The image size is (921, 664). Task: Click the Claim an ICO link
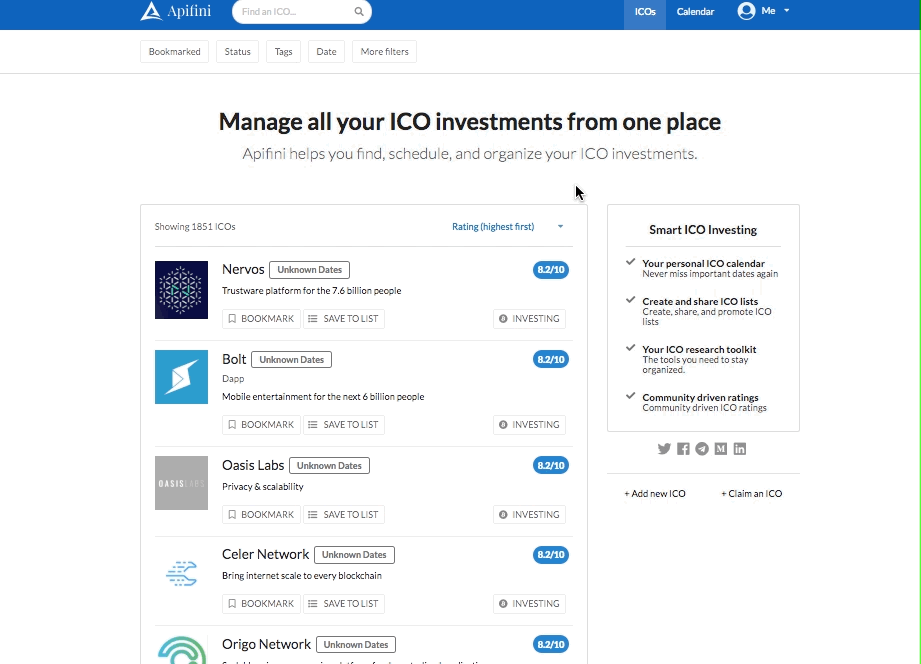click(x=751, y=494)
